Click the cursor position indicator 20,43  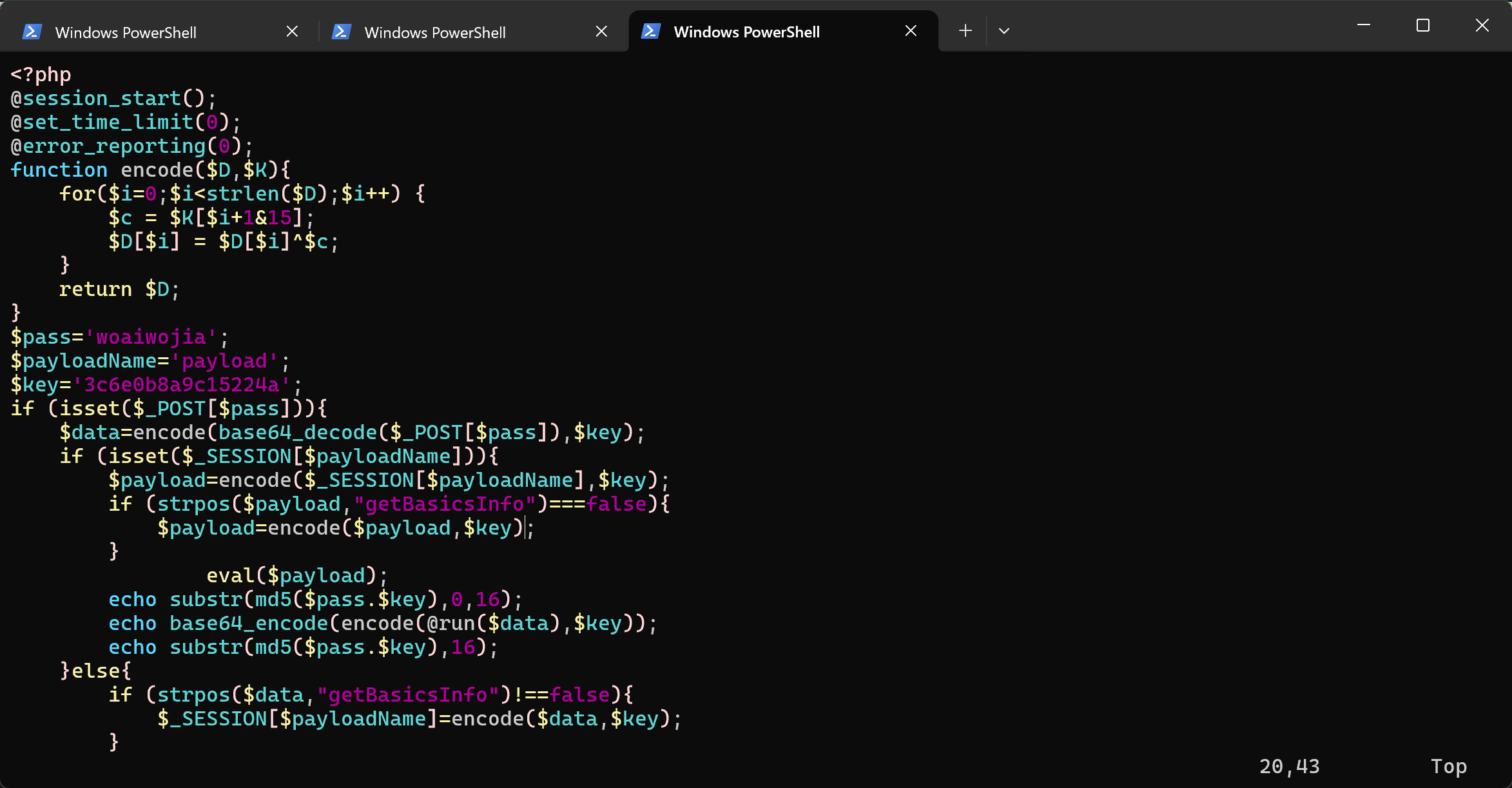pos(1289,765)
